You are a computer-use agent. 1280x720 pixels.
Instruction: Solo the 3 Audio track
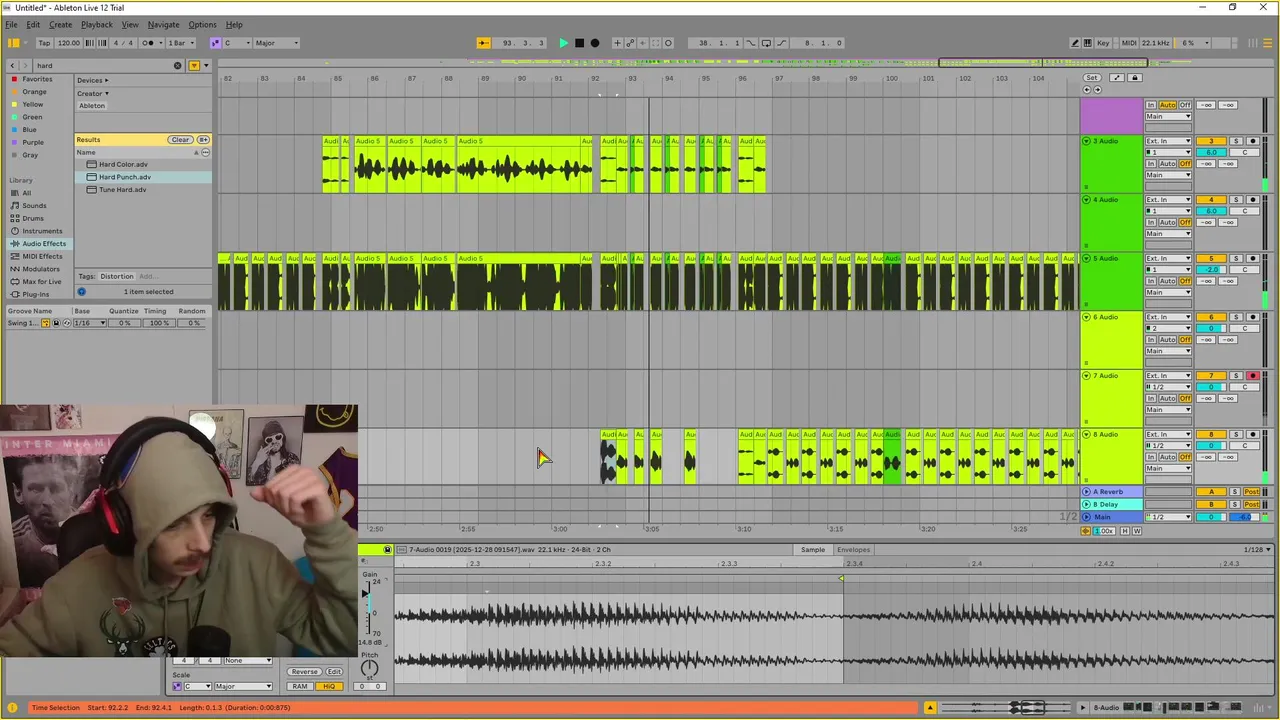click(x=1235, y=141)
